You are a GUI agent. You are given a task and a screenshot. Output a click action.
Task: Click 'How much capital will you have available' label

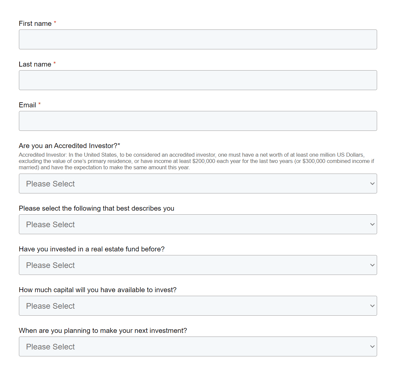coord(97,290)
